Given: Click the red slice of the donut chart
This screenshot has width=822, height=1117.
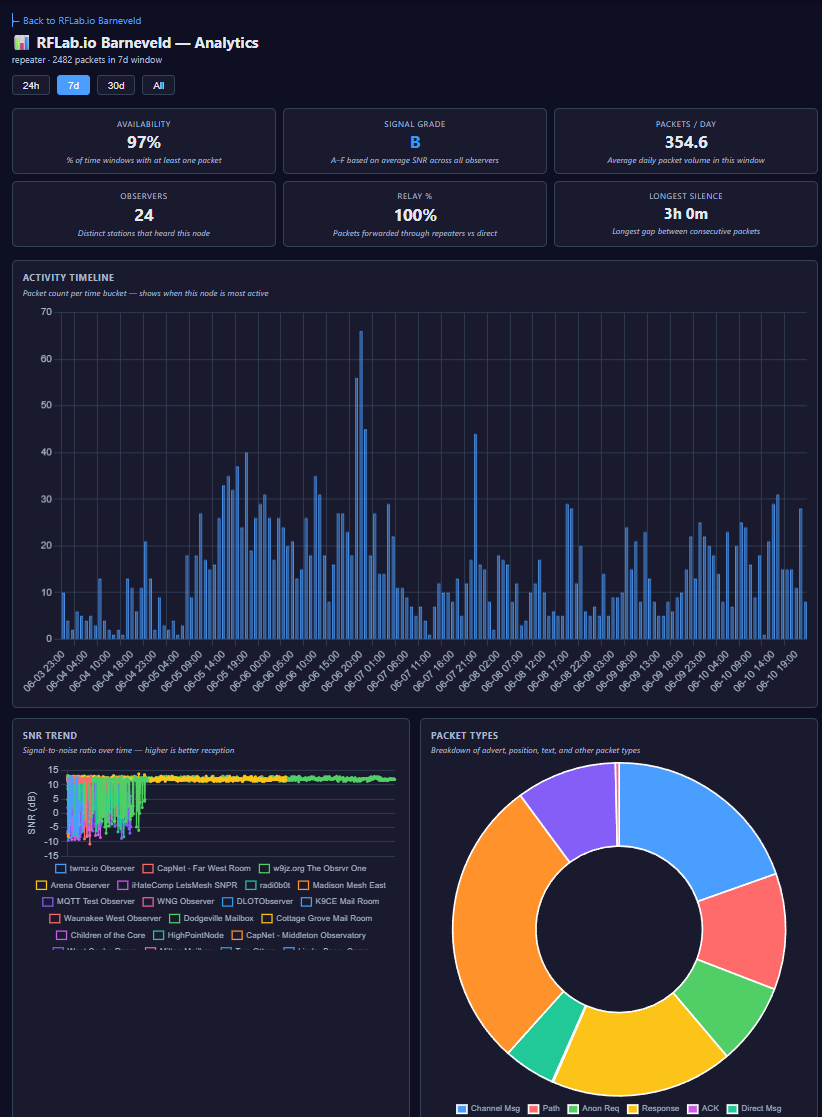Looking at the screenshot, I should [744, 930].
